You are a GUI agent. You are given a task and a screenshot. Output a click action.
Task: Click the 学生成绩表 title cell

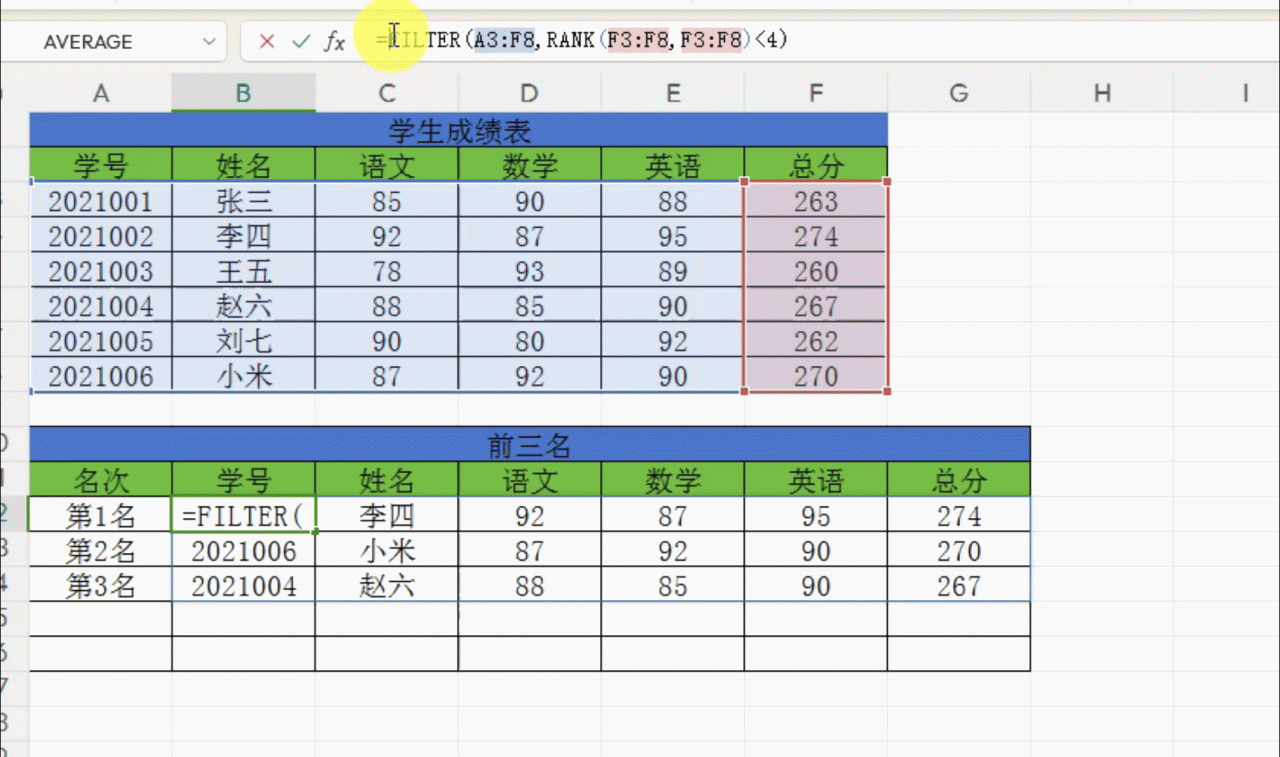coord(459,130)
